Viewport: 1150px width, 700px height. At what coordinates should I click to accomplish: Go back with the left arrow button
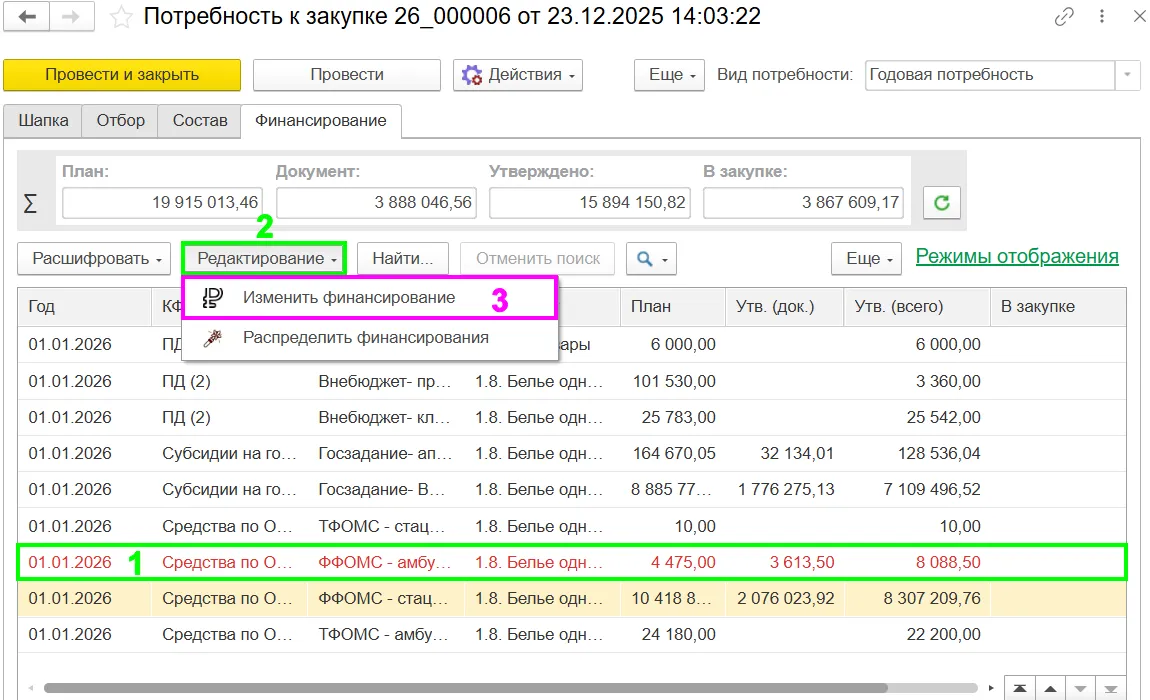tap(27, 16)
